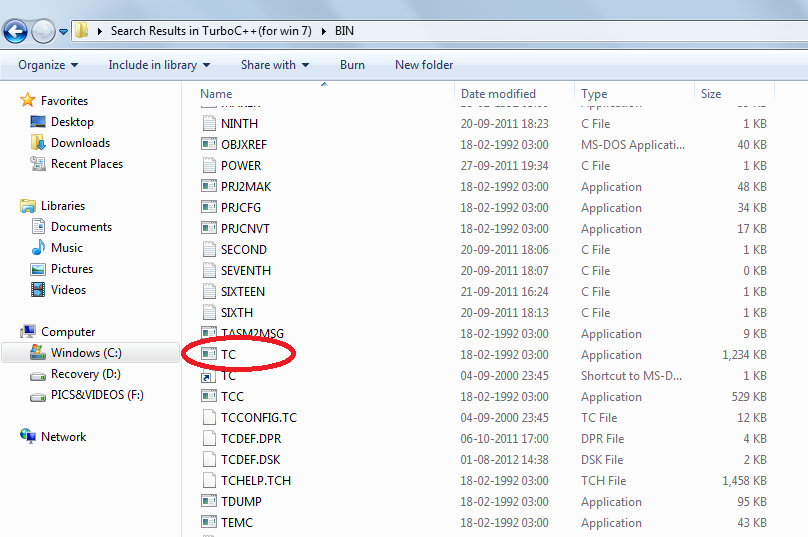Open the Share with menu
Screen dimensions: 808x537
[x=275, y=65]
